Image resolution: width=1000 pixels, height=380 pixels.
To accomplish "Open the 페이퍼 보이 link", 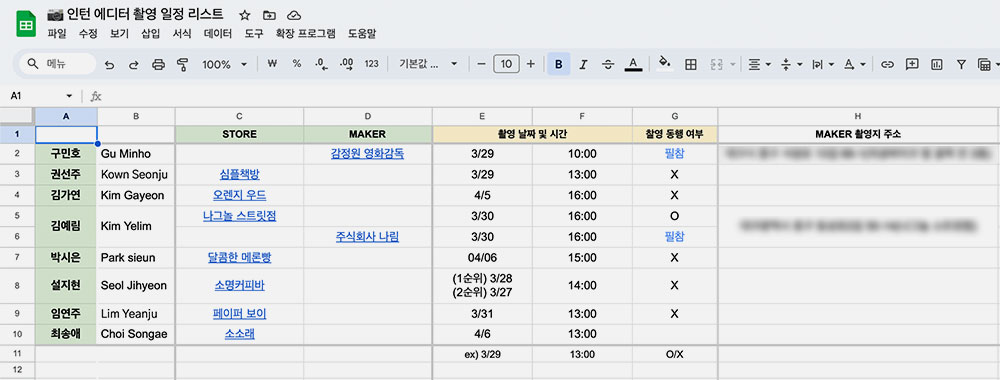I will pyautogui.click(x=239, y=314).
